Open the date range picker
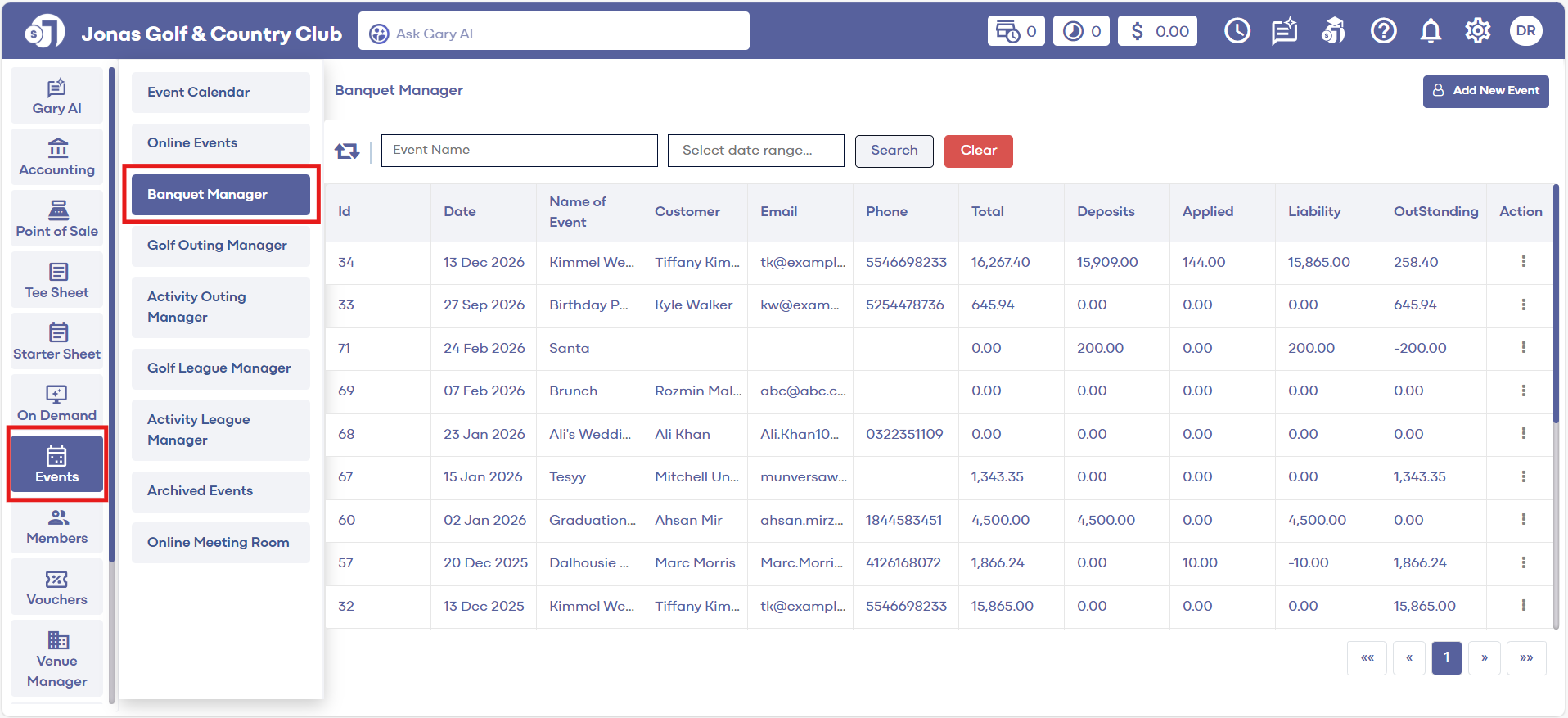This screenshot has height=718, width=1568. click(x=755, y=151)
